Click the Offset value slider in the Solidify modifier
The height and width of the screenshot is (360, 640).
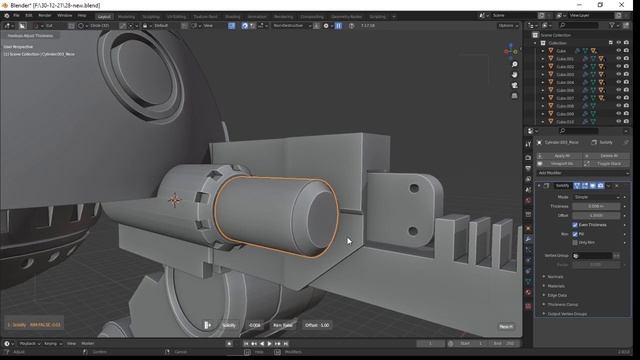pyautogui.click(x=596, y=216)
